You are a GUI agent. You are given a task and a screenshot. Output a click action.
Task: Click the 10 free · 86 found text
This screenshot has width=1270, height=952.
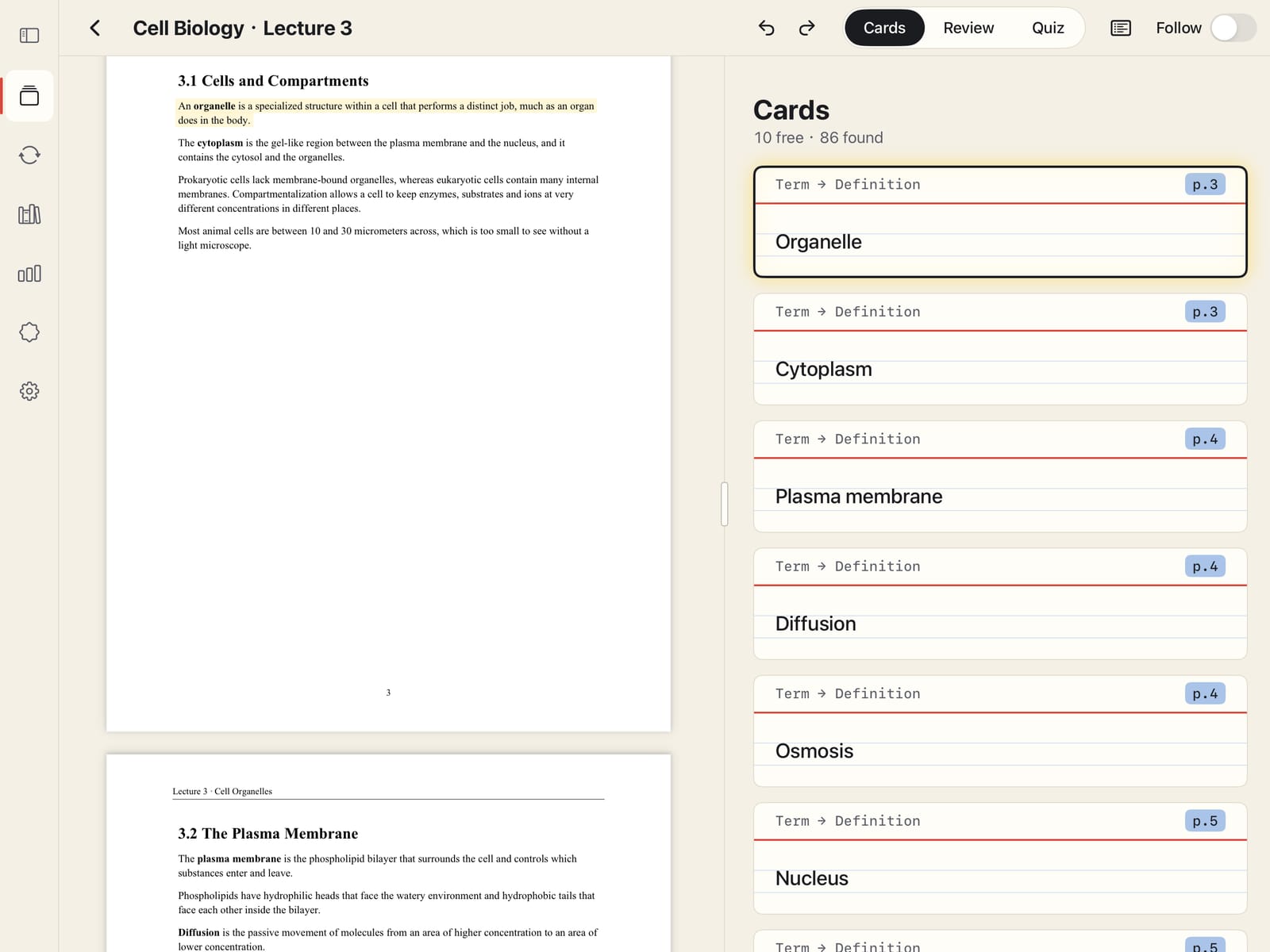tap(818, 138)
